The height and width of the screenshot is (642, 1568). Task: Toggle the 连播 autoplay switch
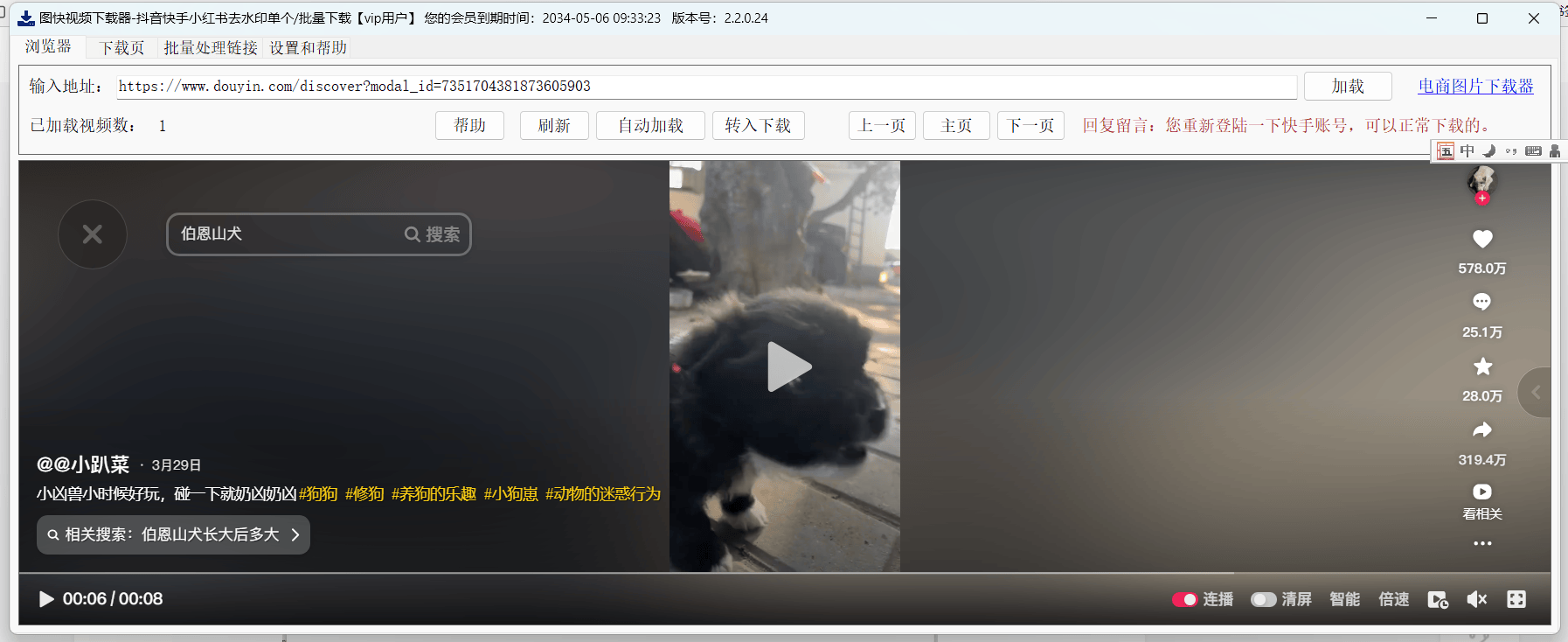point(1184,599)
